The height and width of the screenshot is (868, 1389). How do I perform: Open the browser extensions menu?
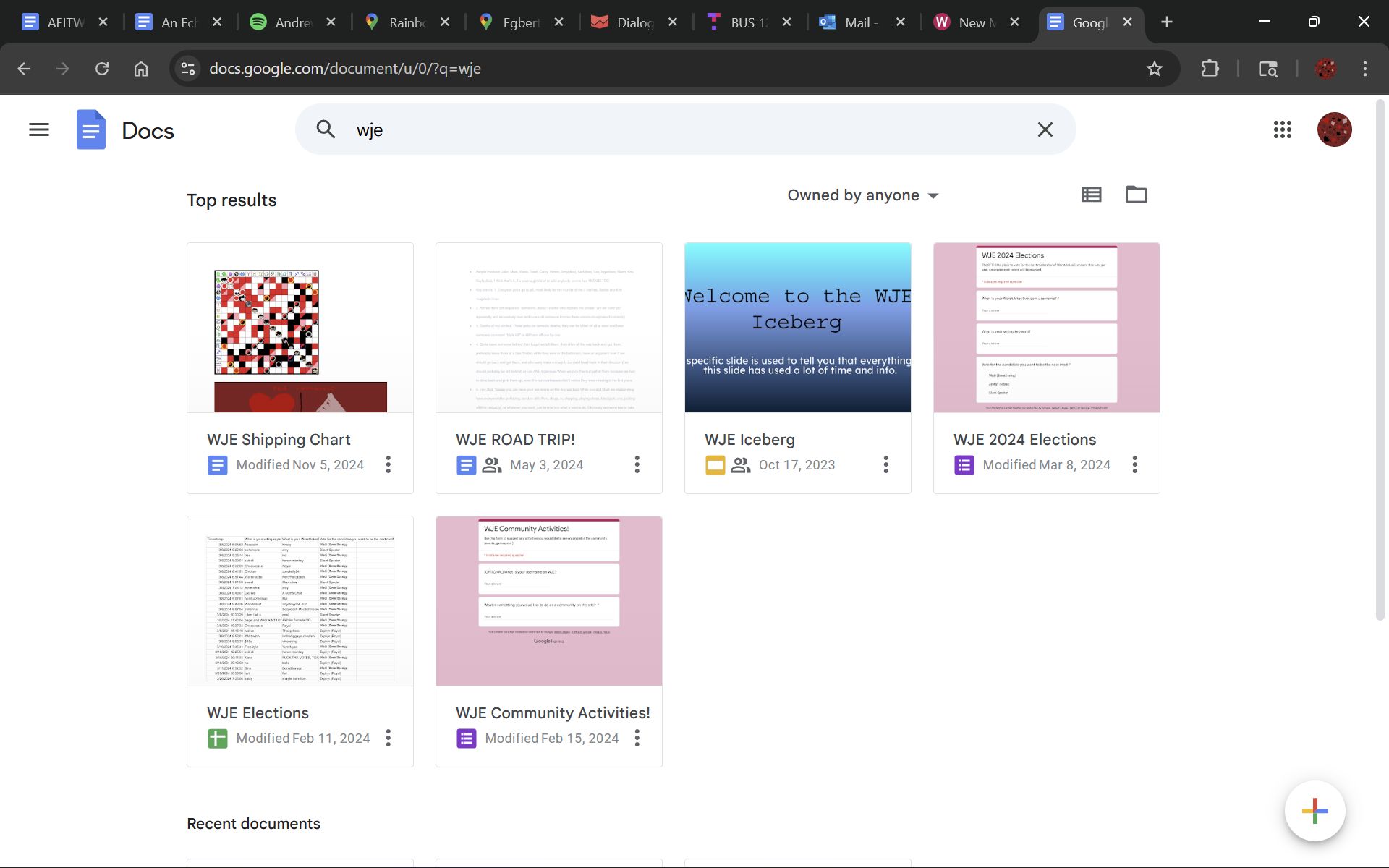pyautogui.click(x=1210, y=69)
